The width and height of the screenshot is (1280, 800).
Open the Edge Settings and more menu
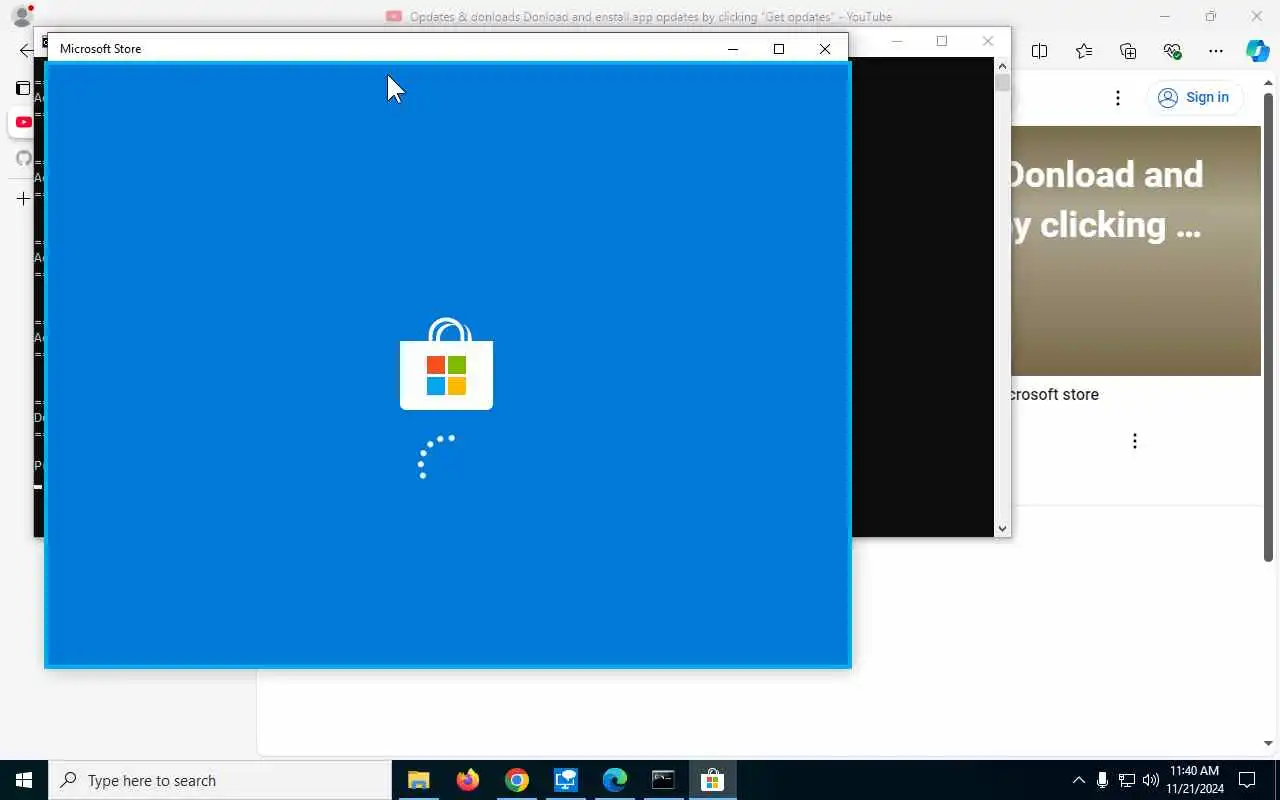[1216, 51]
